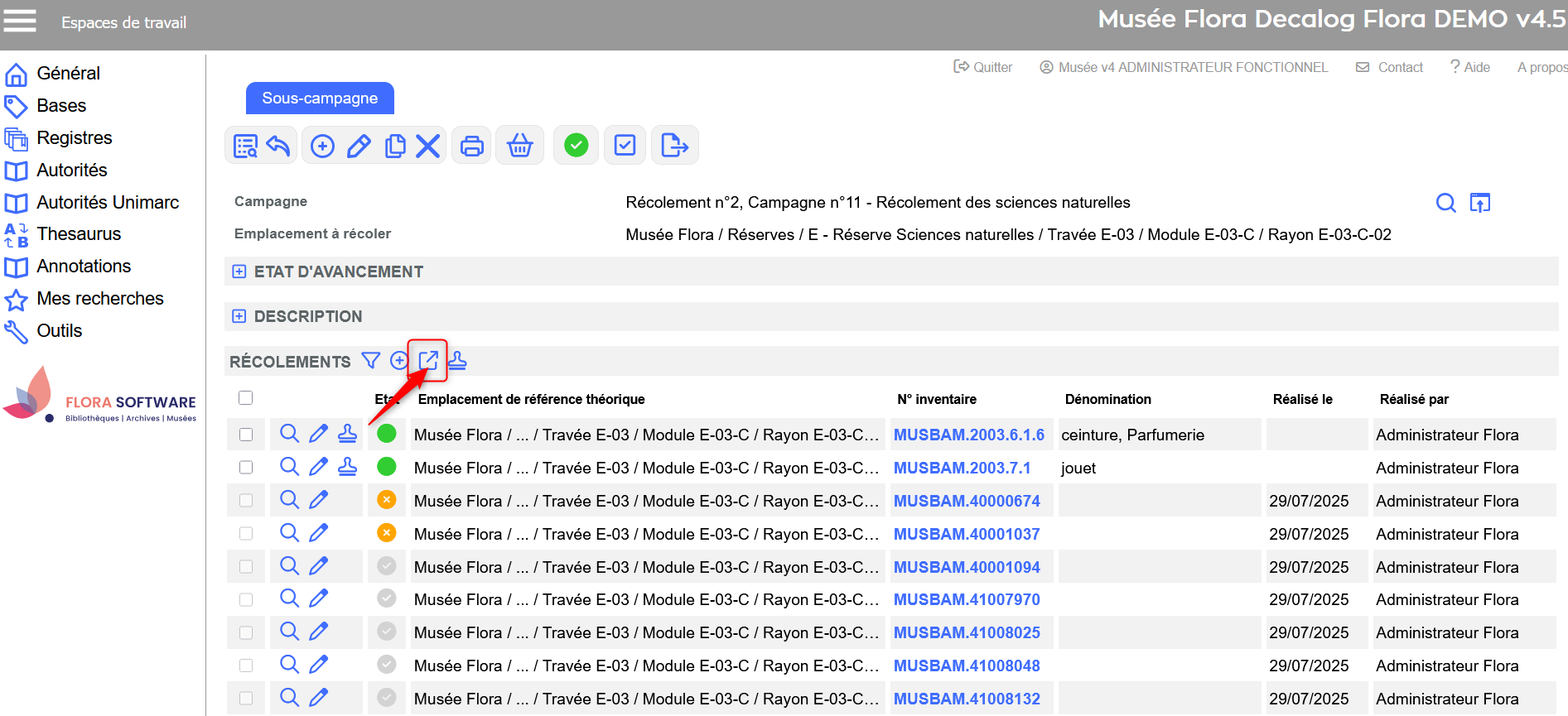The height and width of the screenshot is (716, 1568).
Task: Click the delete X icon in toolbar
Action: coord(427,146)
